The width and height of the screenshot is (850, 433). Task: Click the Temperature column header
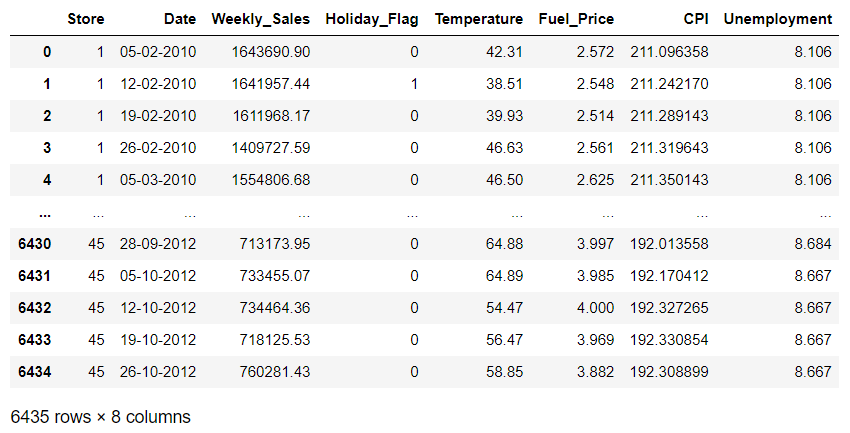coord(479,19)
